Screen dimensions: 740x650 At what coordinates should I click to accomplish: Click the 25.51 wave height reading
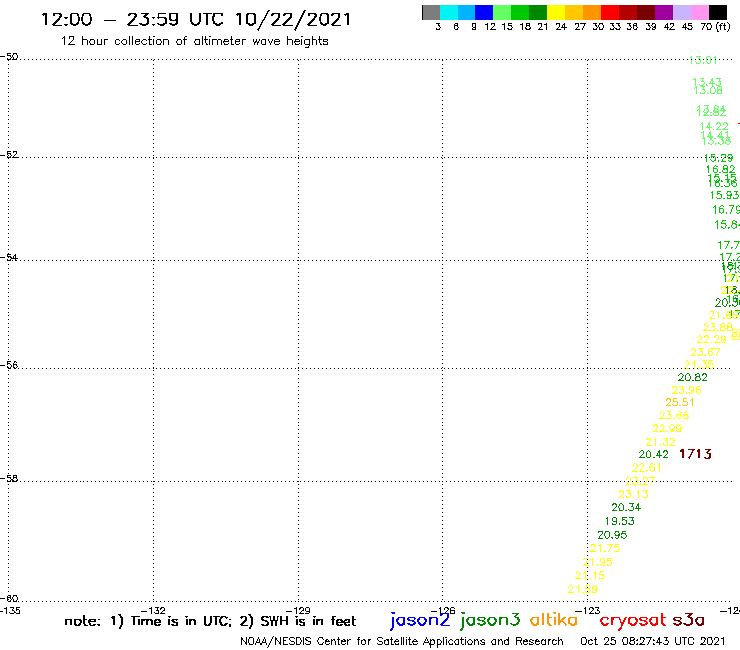pos(680,403)
